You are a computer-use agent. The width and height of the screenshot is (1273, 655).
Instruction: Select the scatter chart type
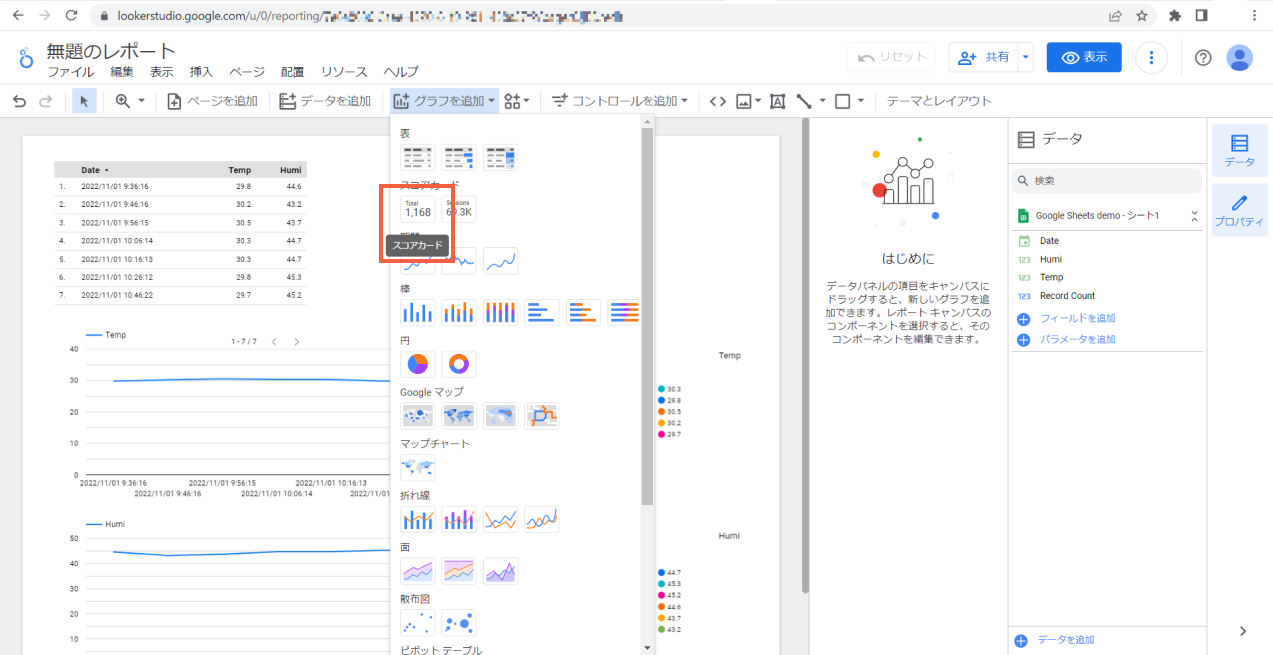click(417, 622)
